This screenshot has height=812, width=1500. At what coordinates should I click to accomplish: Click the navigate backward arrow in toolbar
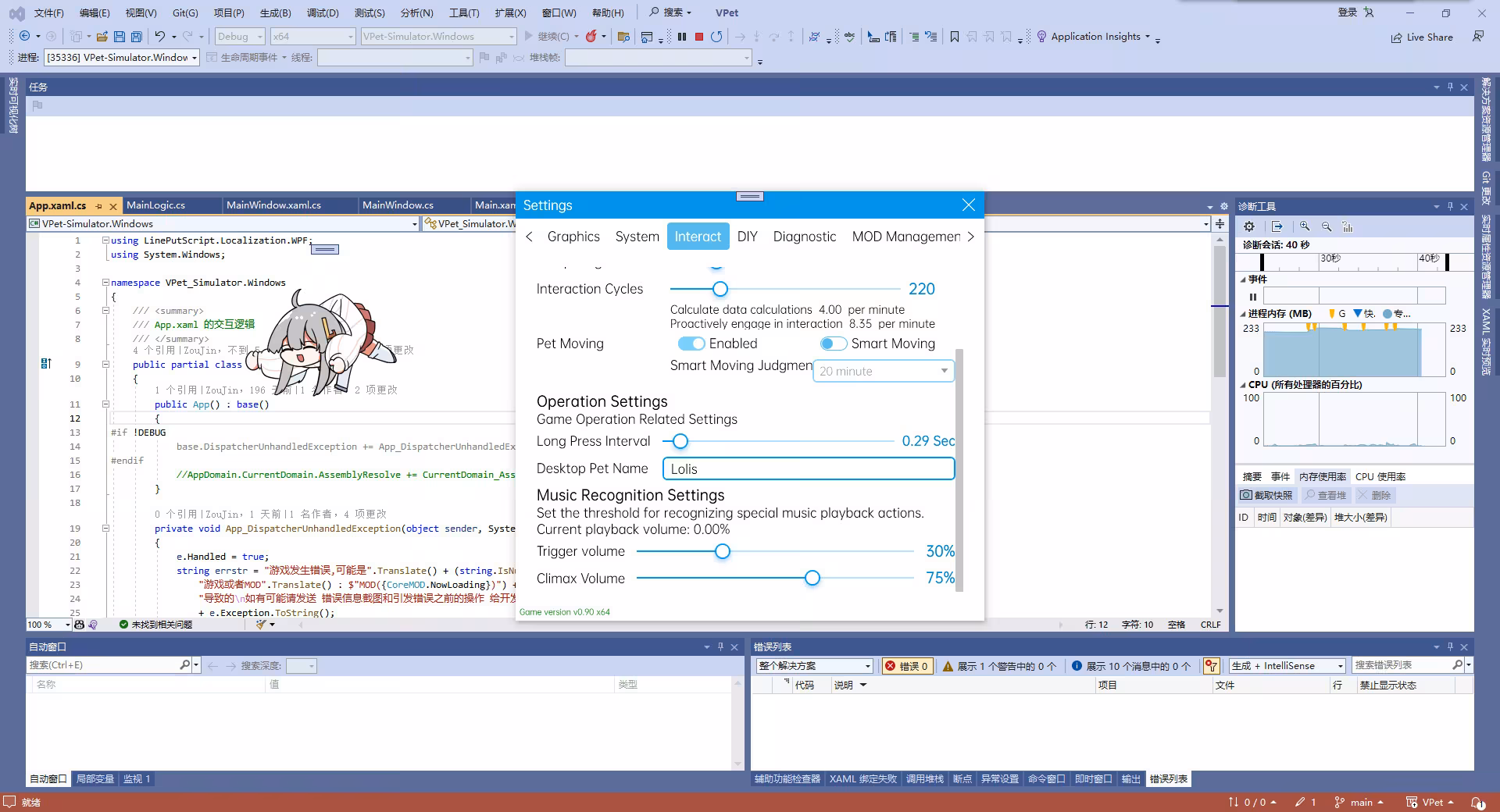(24, 36)
